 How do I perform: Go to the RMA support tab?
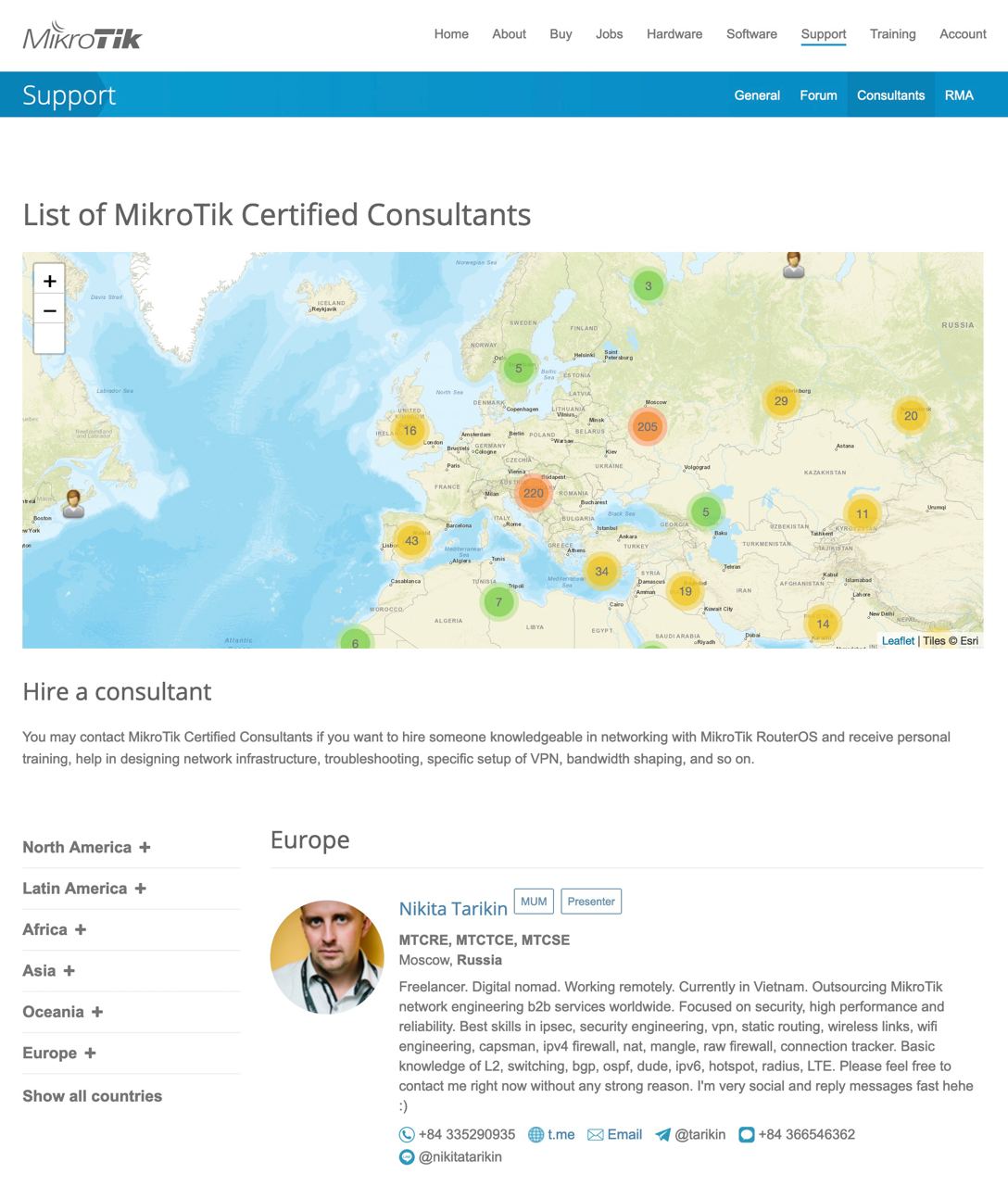(x=959, y=95)
